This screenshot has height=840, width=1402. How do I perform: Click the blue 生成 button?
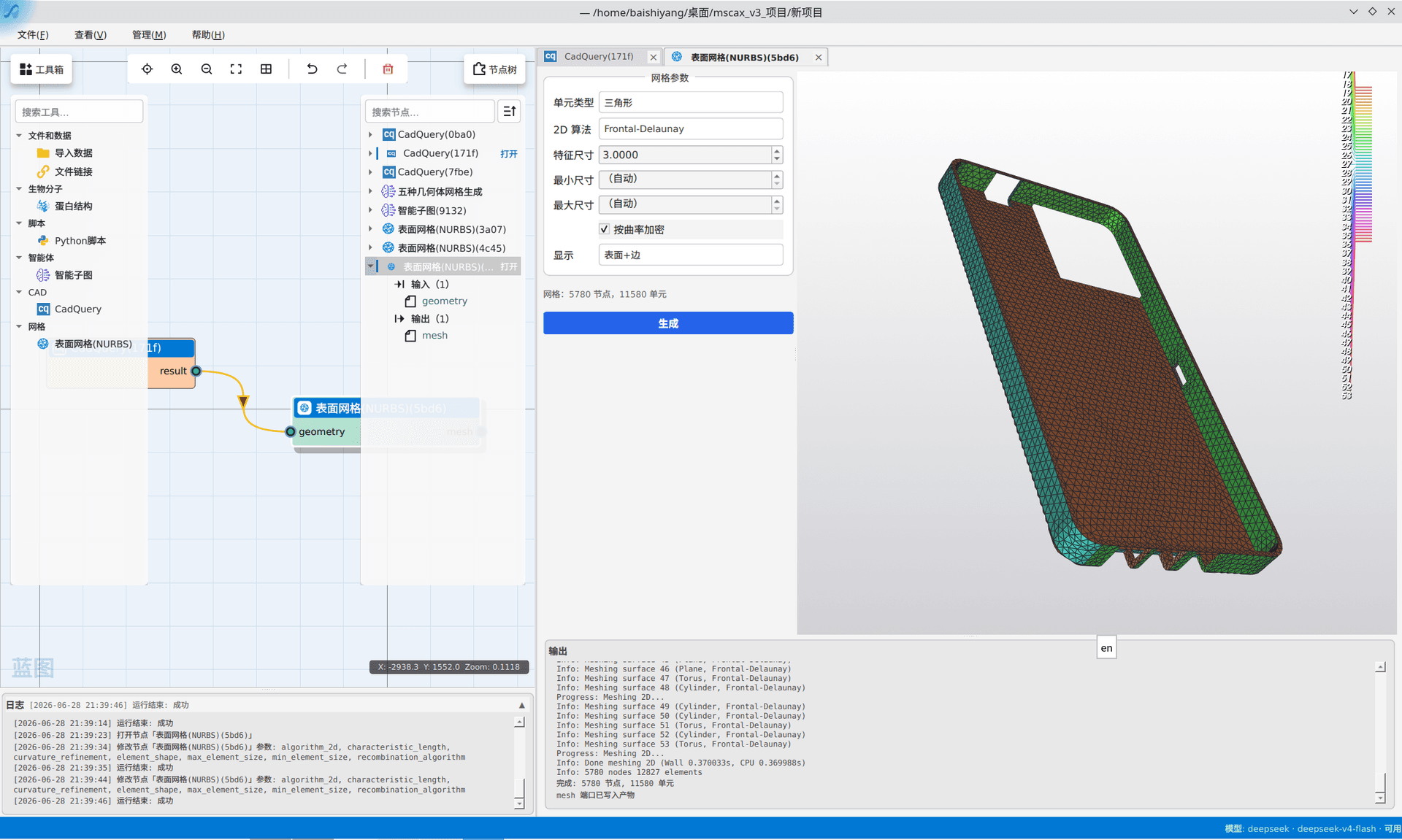coord(668,323)
